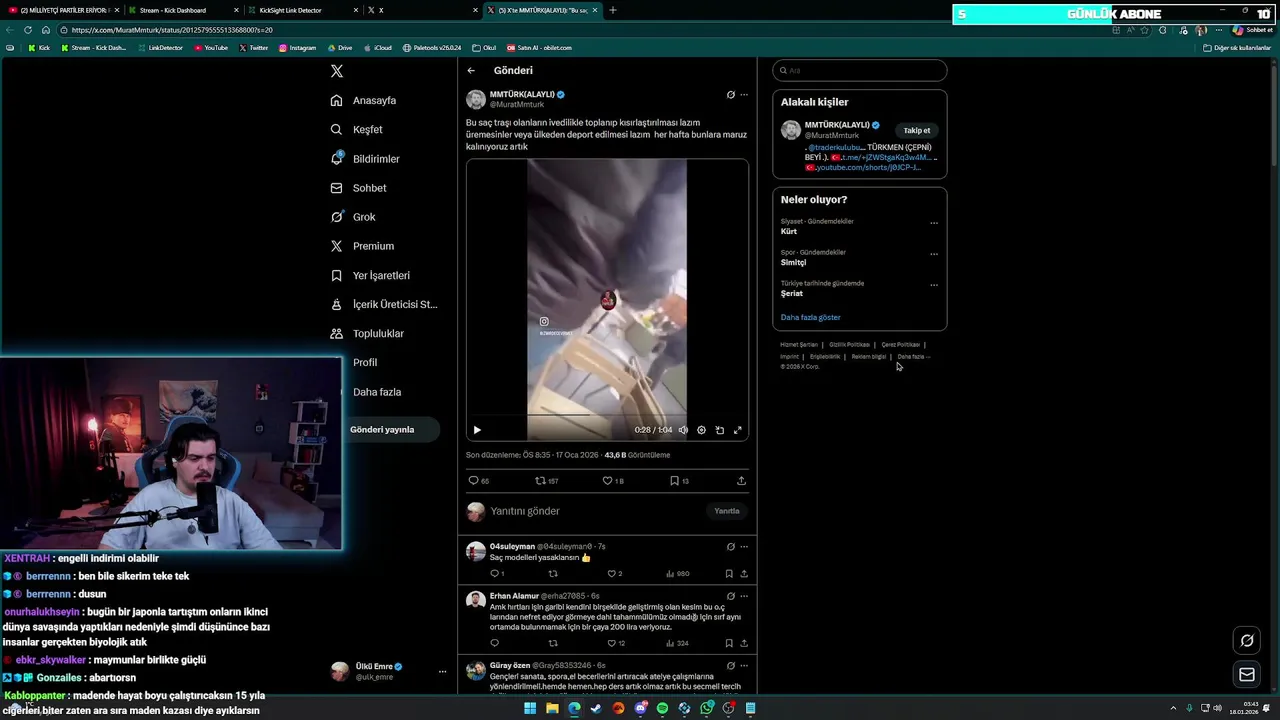The height and width of the screenshot is (720, 1280).
Task: Open options for Simitçi trend
Action: 934,254
